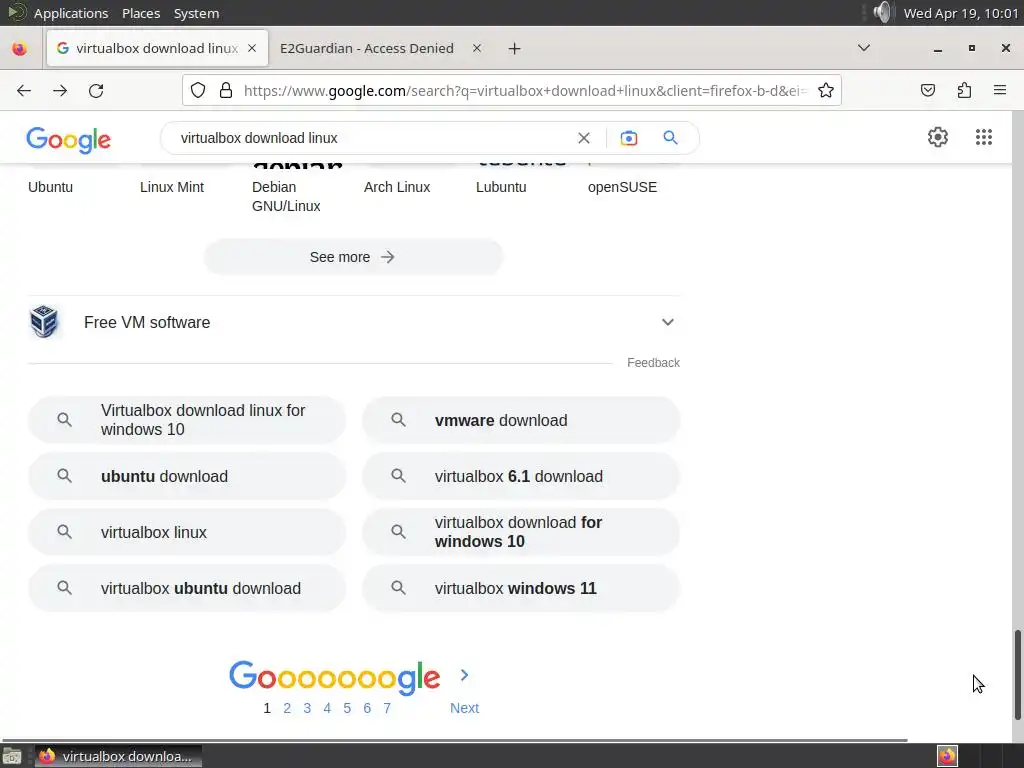Search virtualbox 6.1 download suggestion

(520, 476)
